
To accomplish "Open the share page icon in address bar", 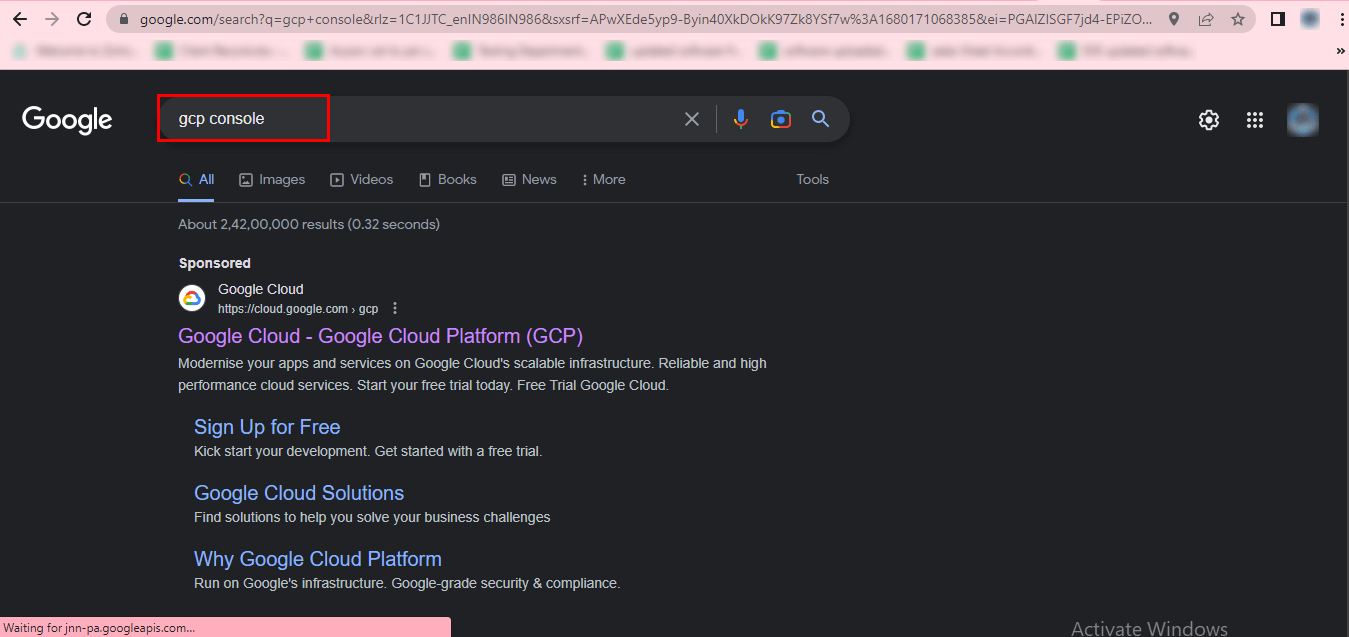I will point(1206,19).
